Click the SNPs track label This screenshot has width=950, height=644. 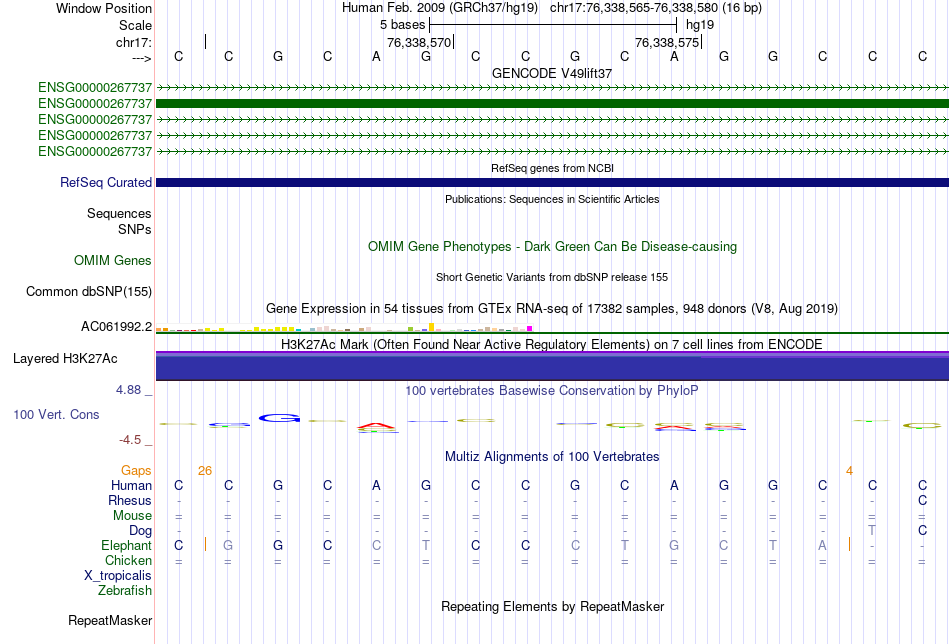[x=135, y=229]
